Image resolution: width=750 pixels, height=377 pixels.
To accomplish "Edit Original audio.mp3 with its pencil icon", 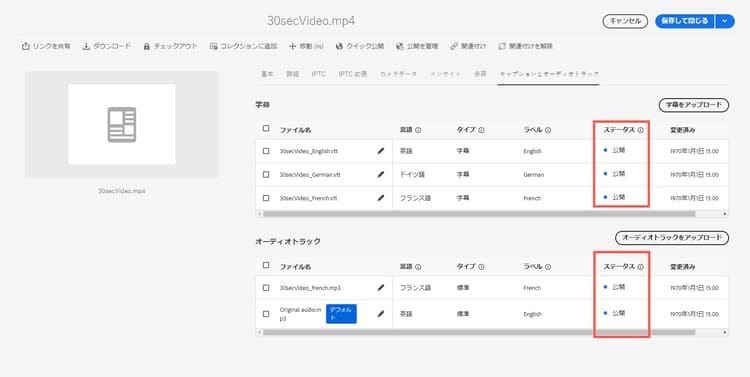I will click(x=381, y=314).
